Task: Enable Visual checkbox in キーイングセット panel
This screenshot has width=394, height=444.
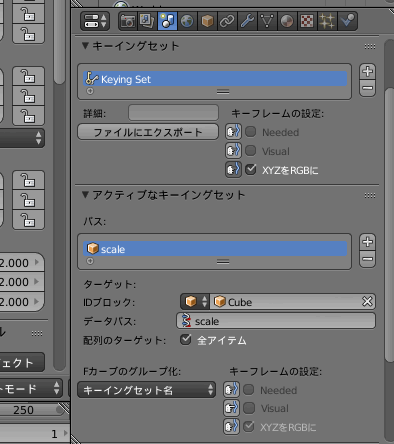Action: click(251, 151)
